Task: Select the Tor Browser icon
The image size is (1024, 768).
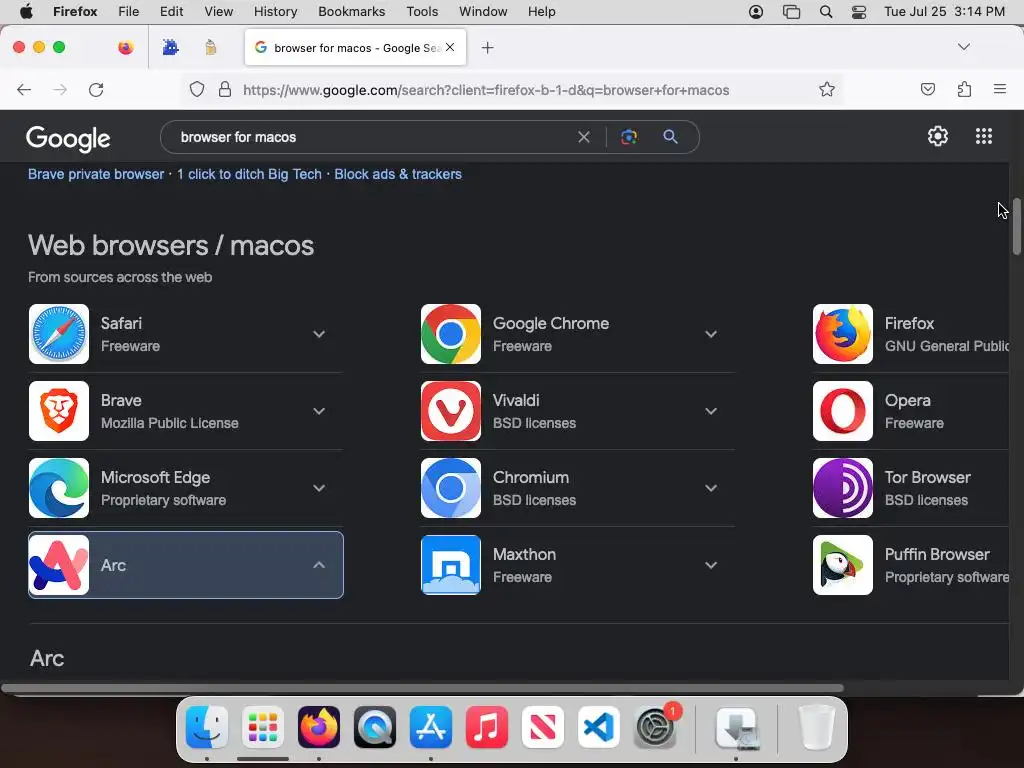Action: click(842, 488)
